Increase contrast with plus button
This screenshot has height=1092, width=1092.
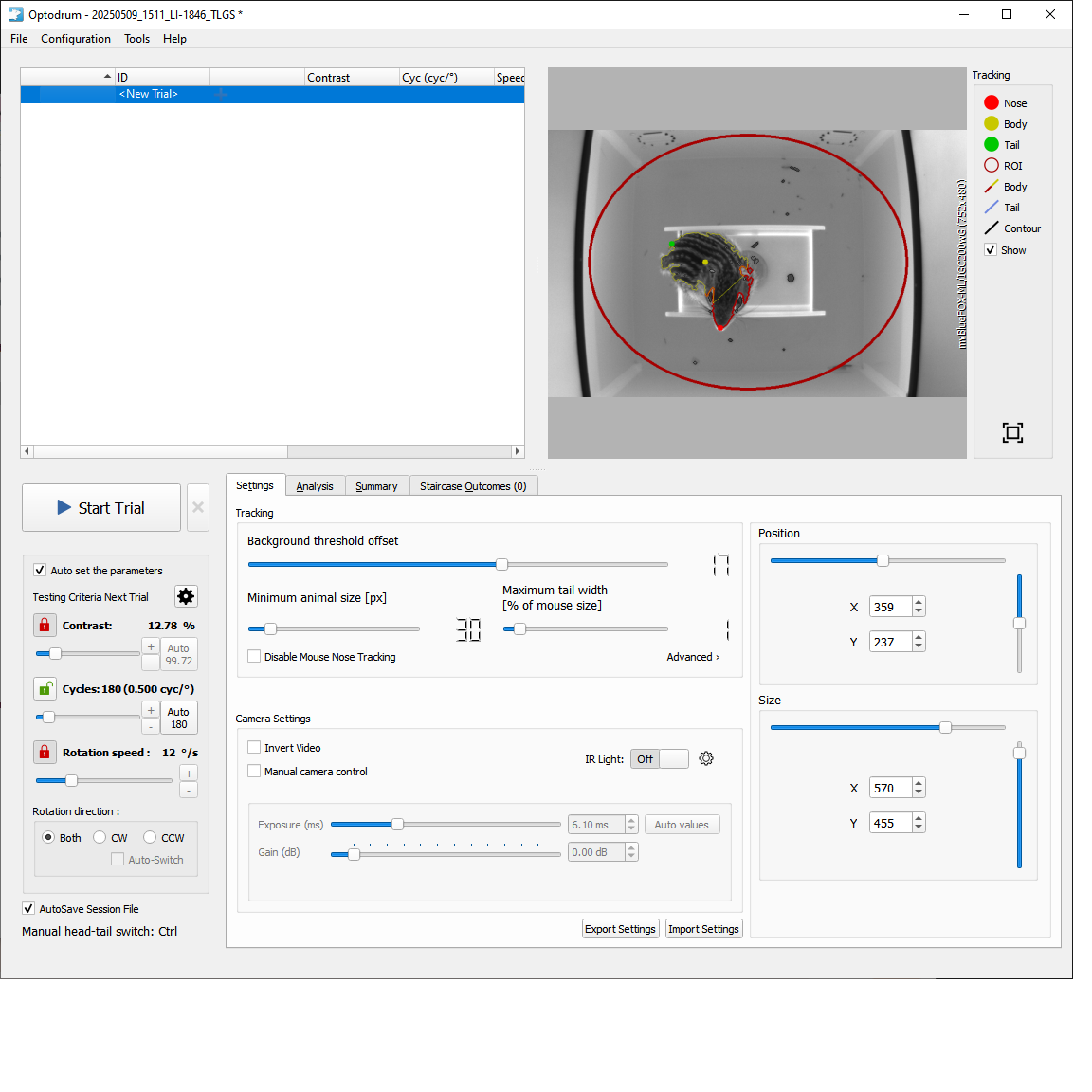(151, 647)
